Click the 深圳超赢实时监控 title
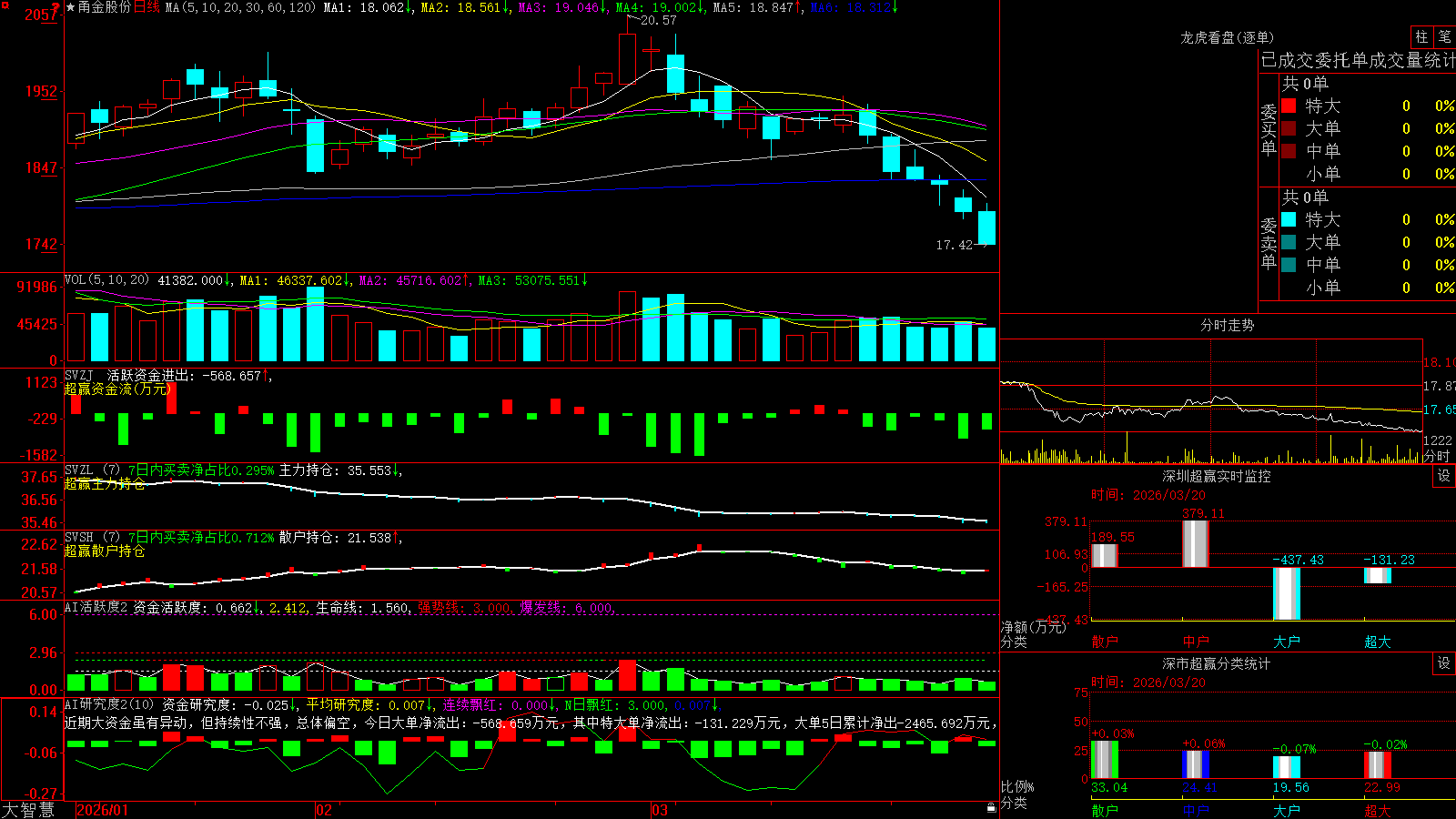1456x819 pixels. 1217,476
